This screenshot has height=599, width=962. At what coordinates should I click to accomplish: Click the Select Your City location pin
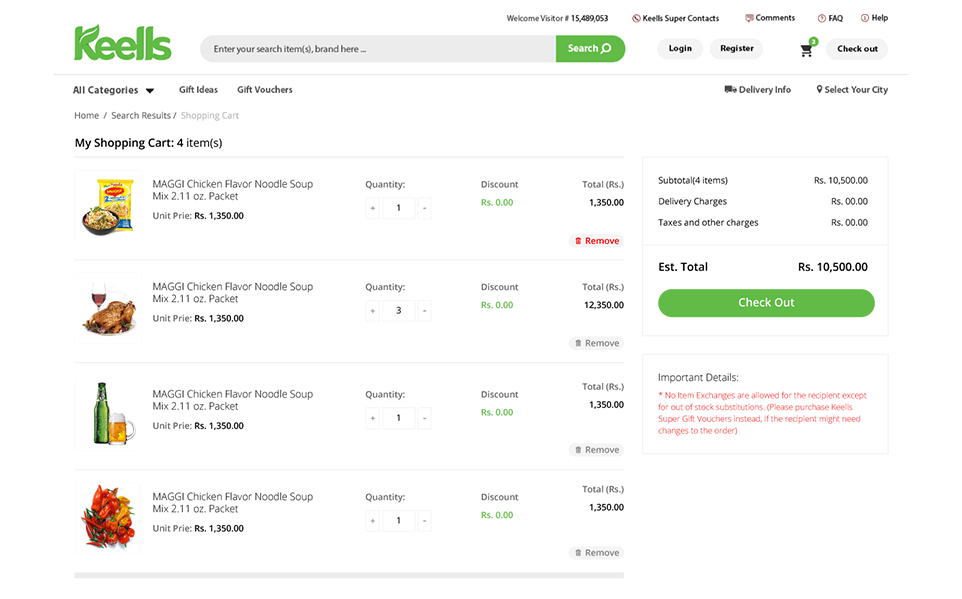click(x=819, y=90)
